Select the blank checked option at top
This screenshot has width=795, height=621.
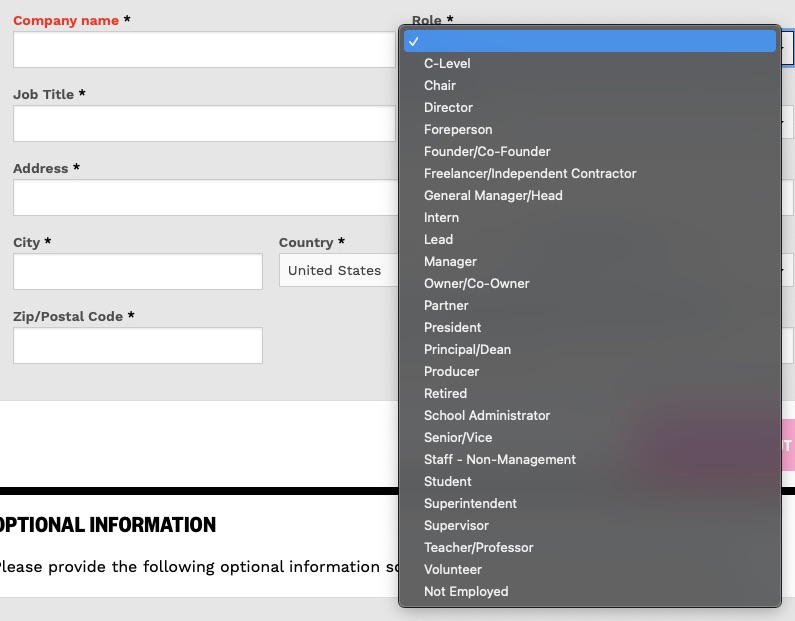590,41
